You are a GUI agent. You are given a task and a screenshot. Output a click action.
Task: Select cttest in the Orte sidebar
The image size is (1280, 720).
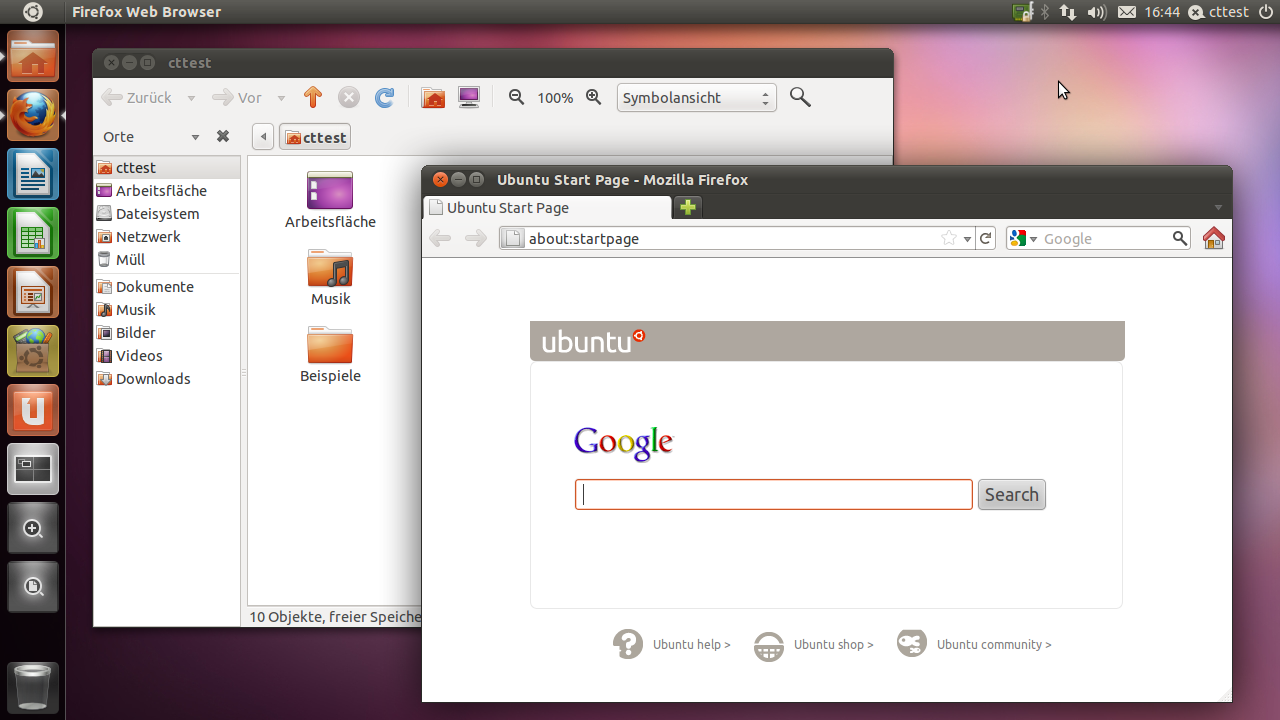pos(167,168)
